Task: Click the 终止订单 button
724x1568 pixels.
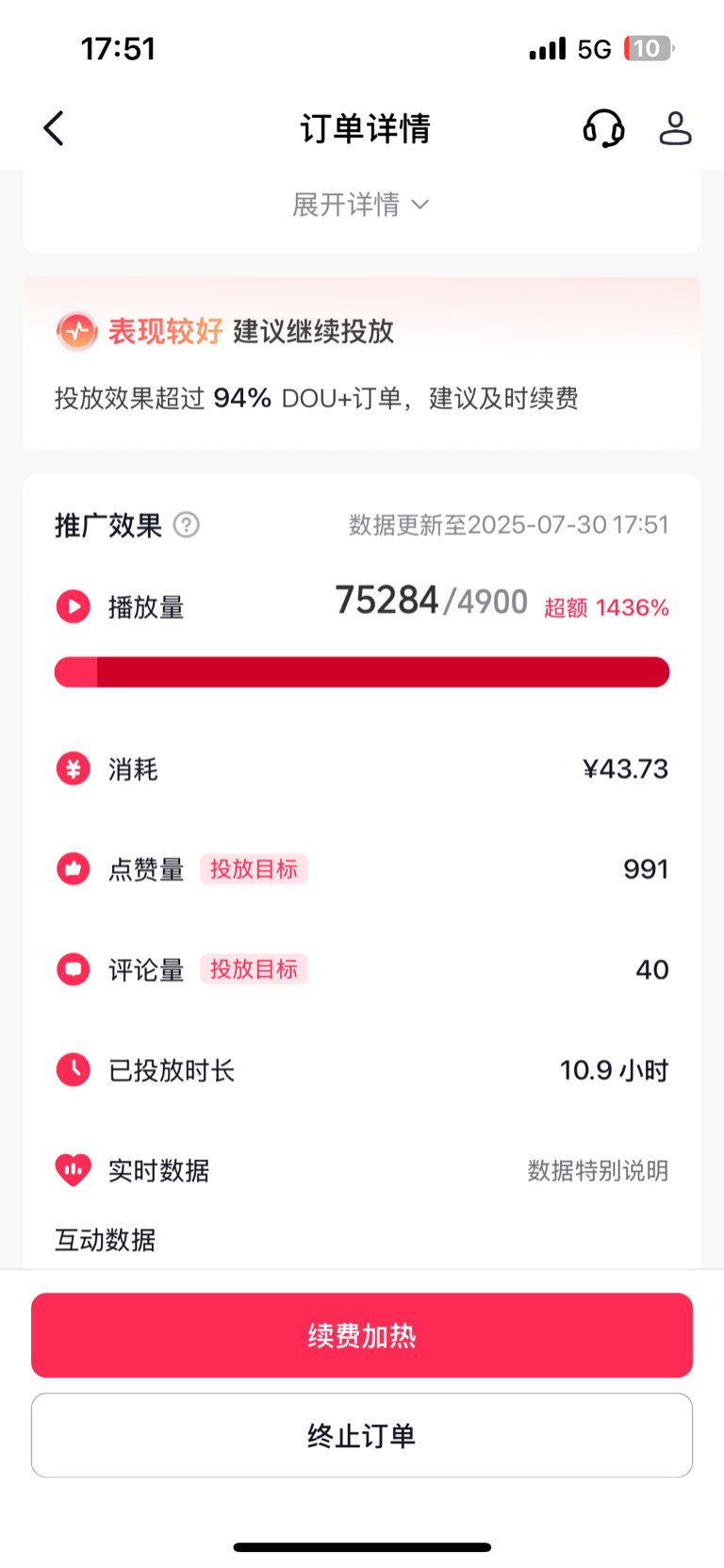Action: [x=362, y=1435]
